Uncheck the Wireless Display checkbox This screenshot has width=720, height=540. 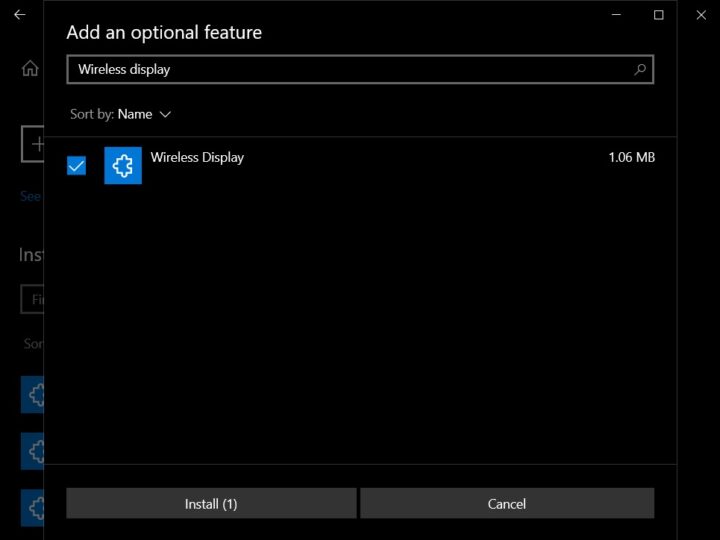[x=77, y=166]
